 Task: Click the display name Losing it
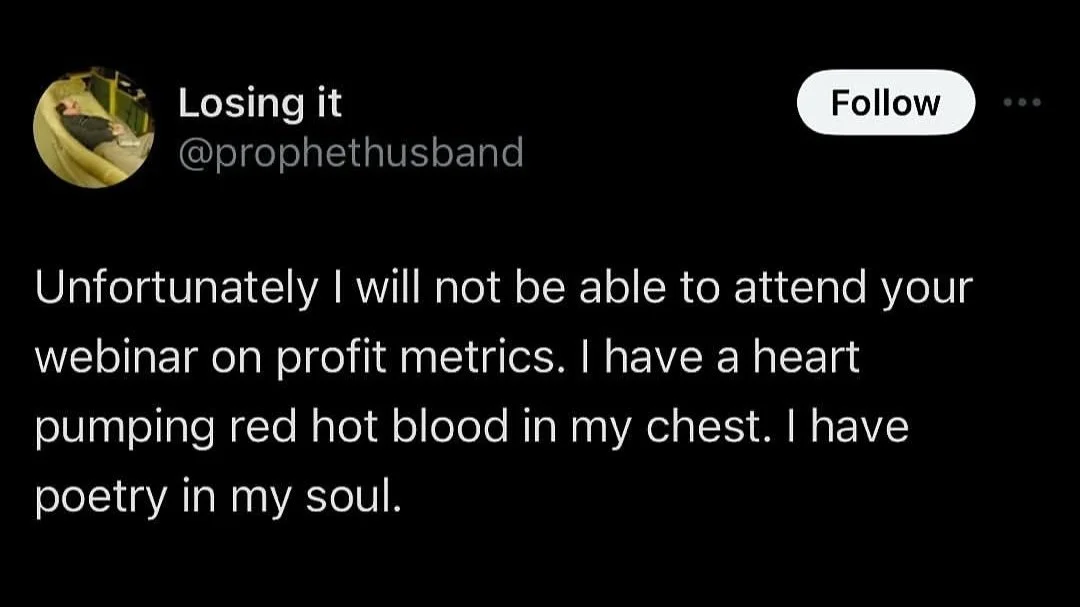(x=260, y=102)
